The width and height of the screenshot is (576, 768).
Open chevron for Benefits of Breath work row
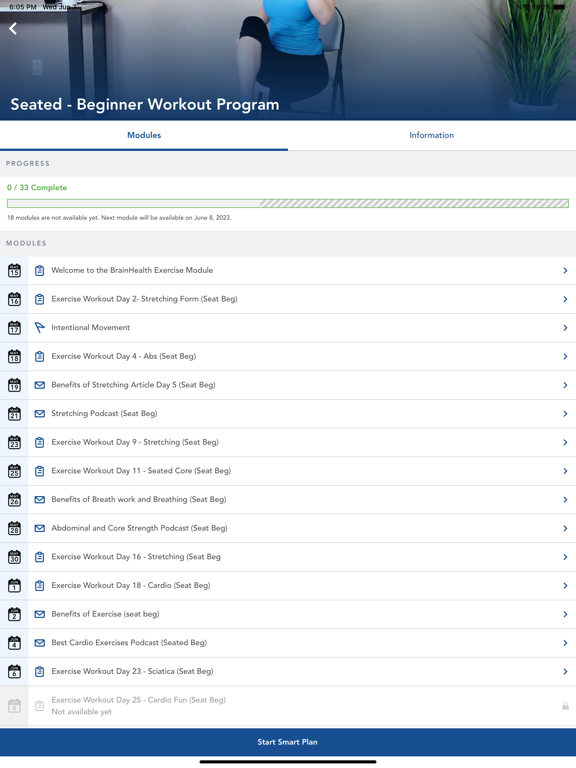point(565,500)
